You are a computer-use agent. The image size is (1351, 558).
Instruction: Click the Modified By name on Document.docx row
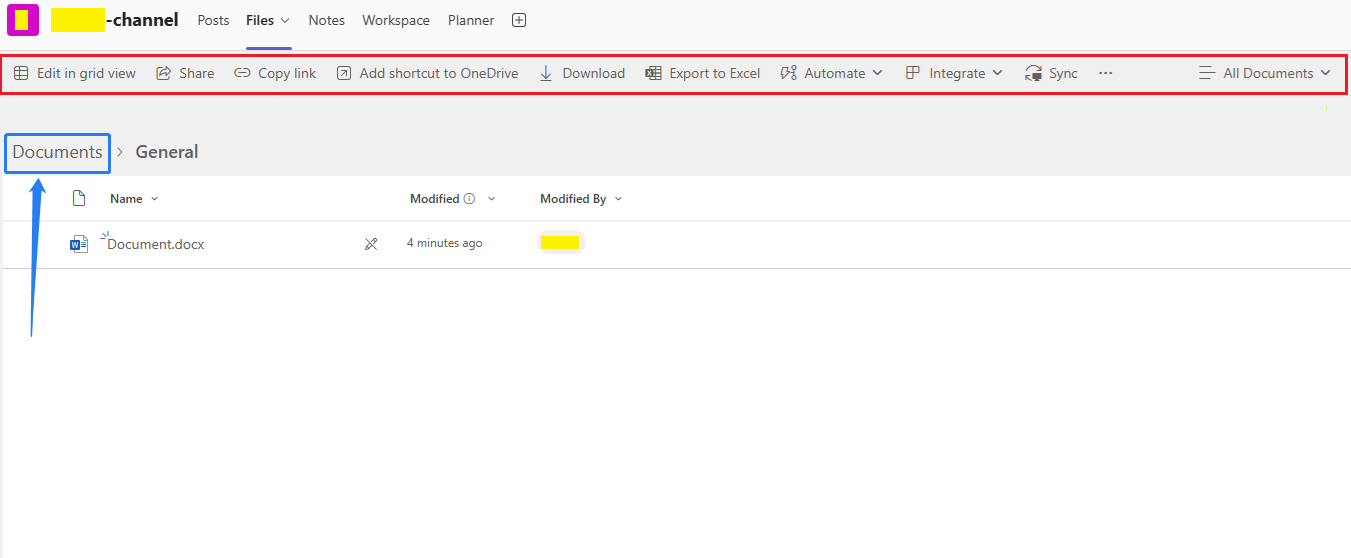[560, 242]
